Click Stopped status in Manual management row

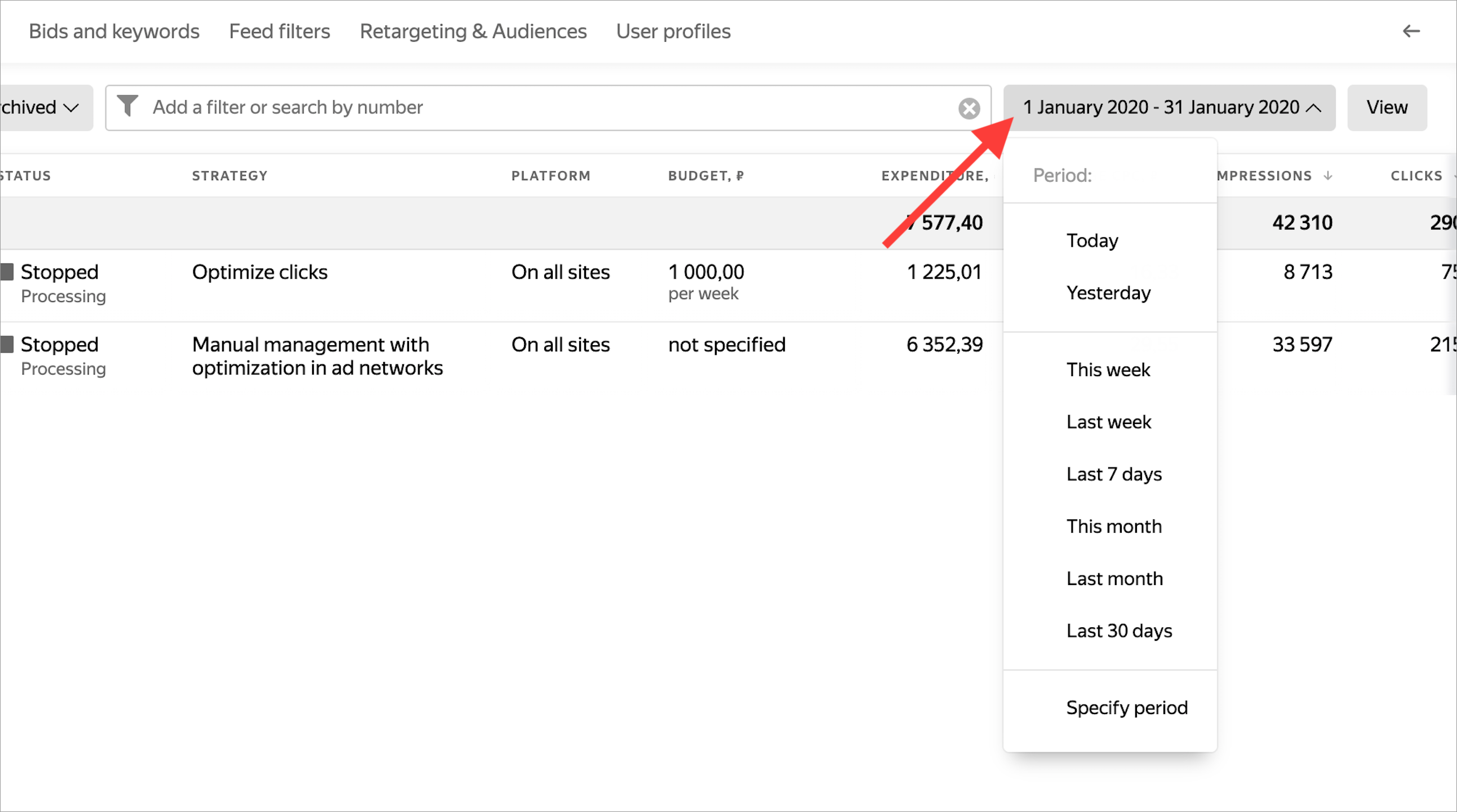point(59,345)
